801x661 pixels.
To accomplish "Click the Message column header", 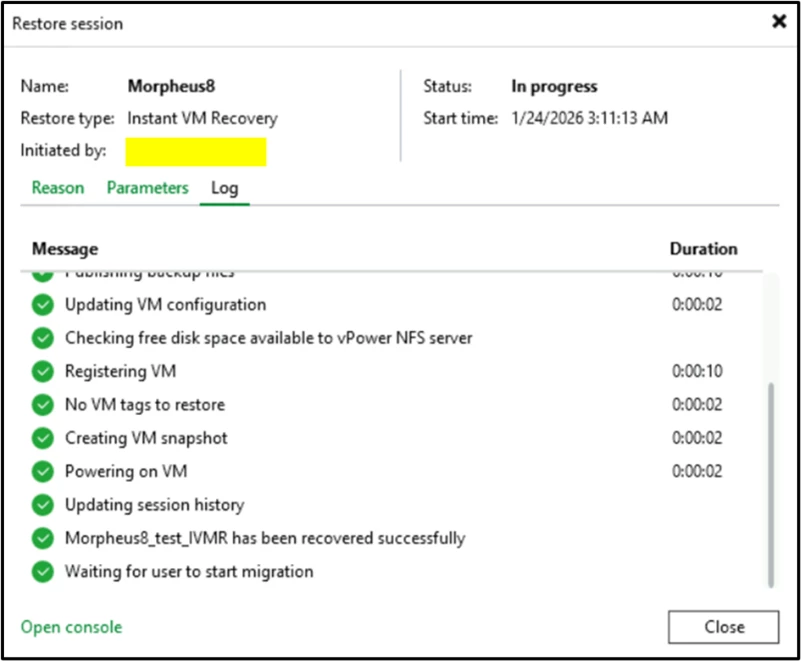I will coord(65,249).
